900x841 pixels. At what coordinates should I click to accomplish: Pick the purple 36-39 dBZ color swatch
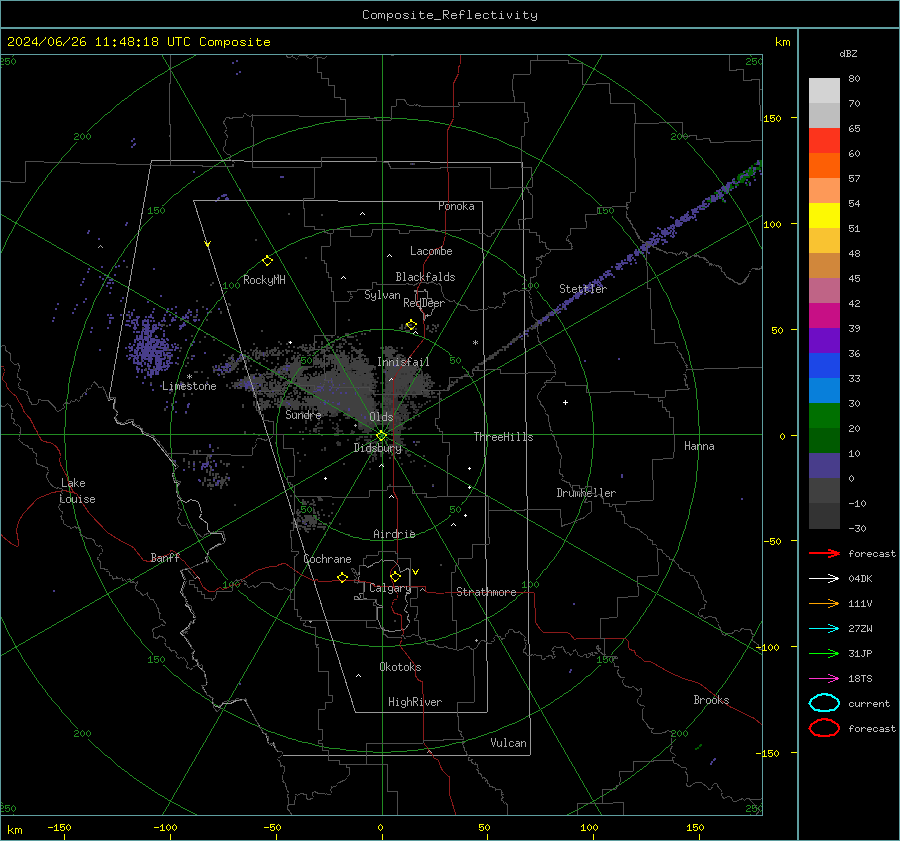[x=824, y=340]
